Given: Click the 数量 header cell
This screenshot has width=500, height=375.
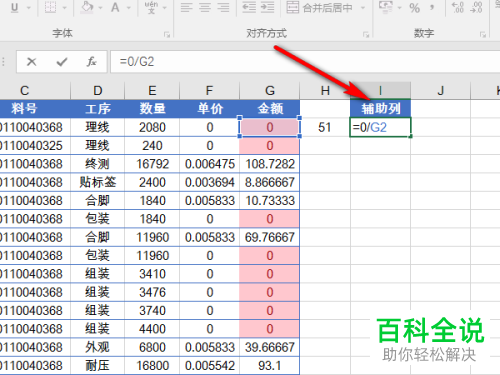Looking at the screenshot, I should click(152, 109).
